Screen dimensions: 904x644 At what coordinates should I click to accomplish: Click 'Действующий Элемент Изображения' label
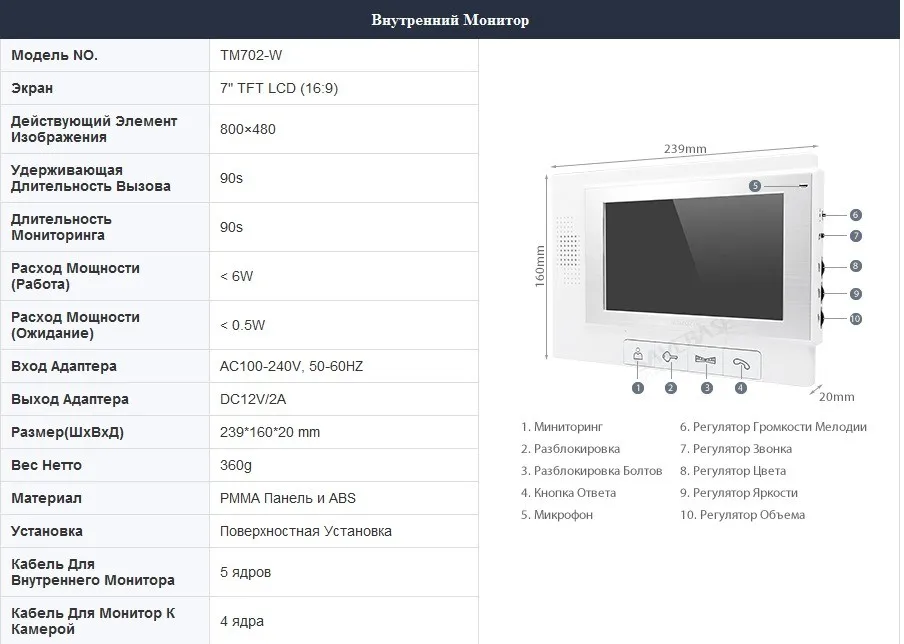[x=94, y=129]
